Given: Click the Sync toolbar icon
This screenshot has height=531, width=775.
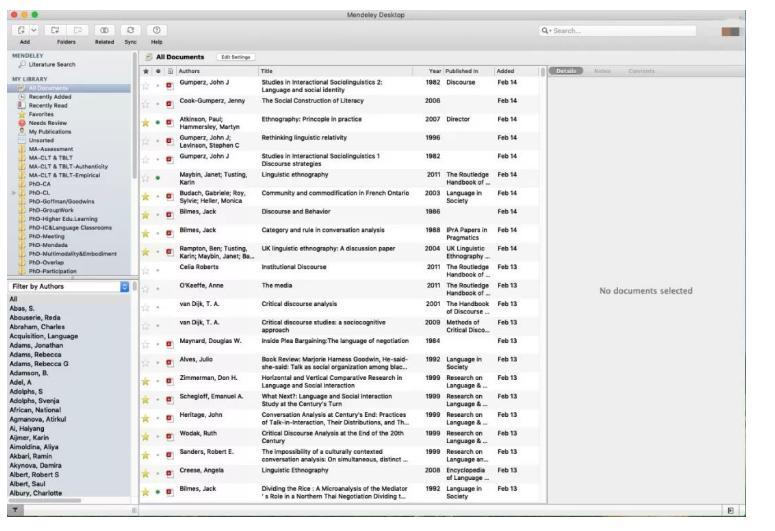Looking at the screenshot, I should 130,30.
